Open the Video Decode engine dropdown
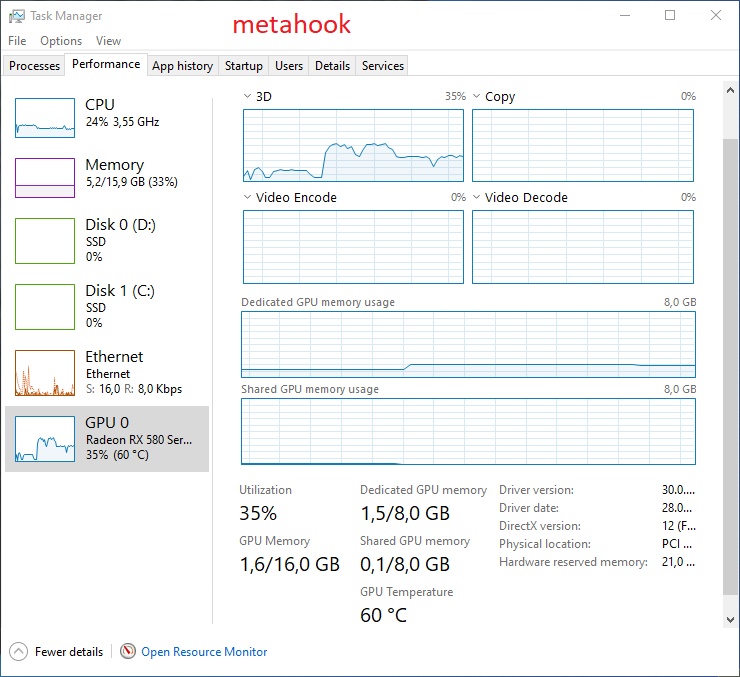This screenshot has height=677, width=740. 477,197
